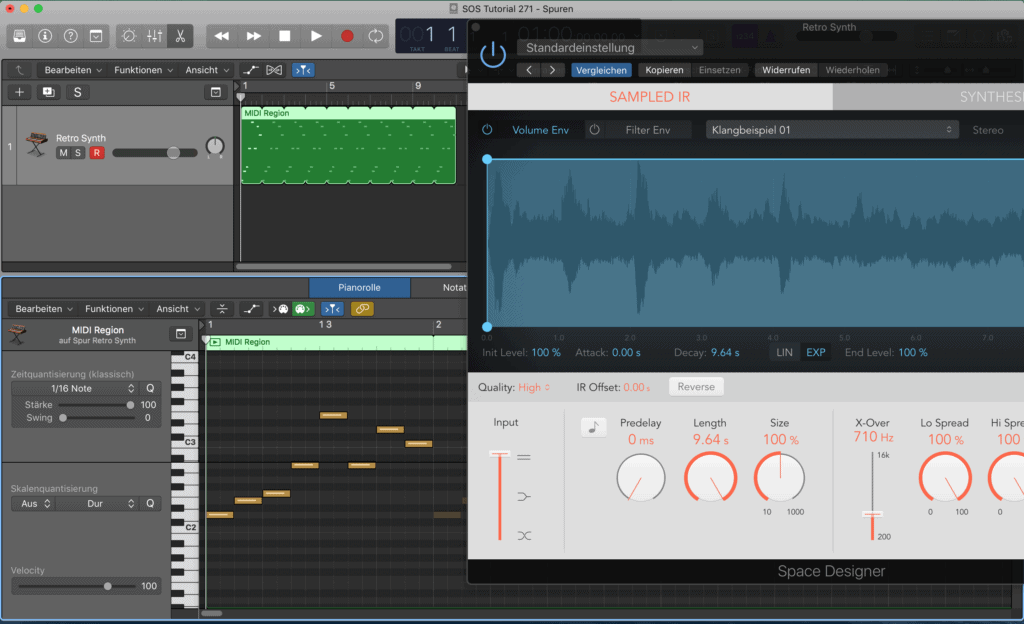
Task: Open the Standardeinstellung preset dropdown
Action: click(x=612, y=47)
